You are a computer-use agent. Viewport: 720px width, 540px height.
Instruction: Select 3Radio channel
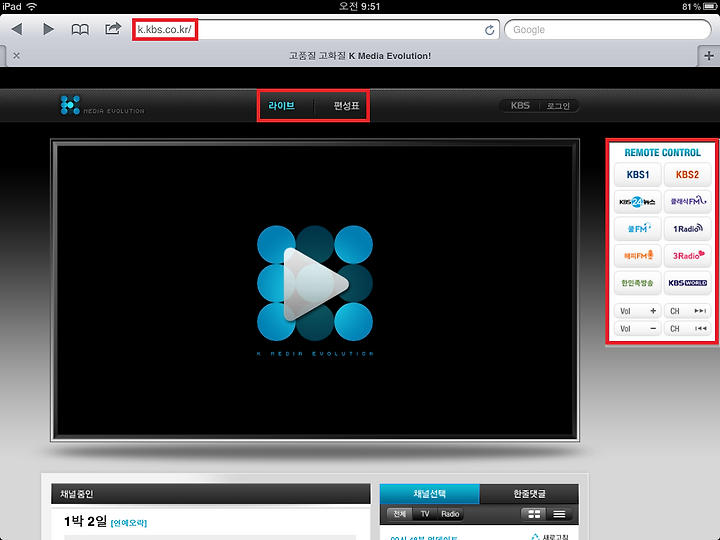[x=687, y=256]
